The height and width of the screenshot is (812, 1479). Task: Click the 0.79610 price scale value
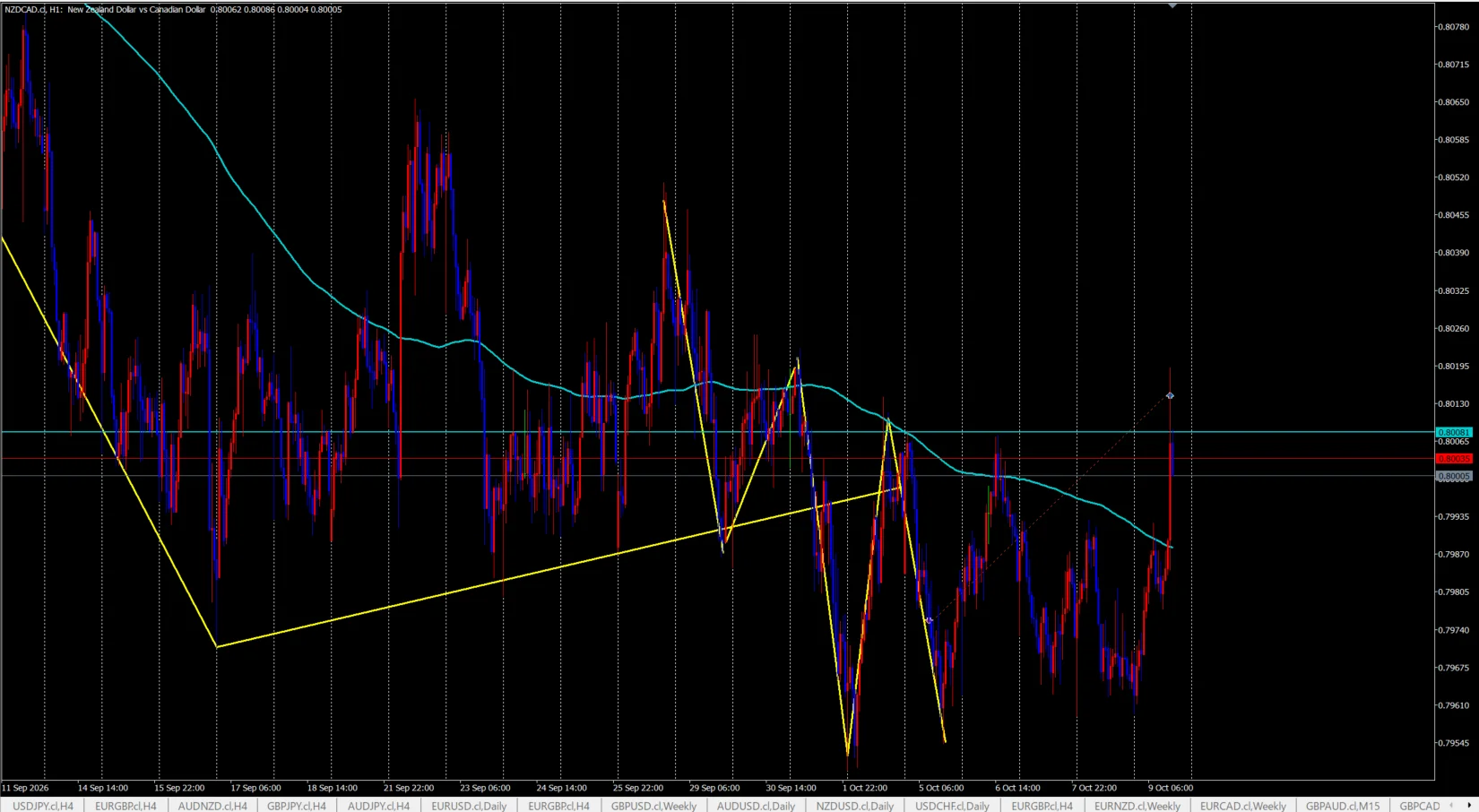1453,706
